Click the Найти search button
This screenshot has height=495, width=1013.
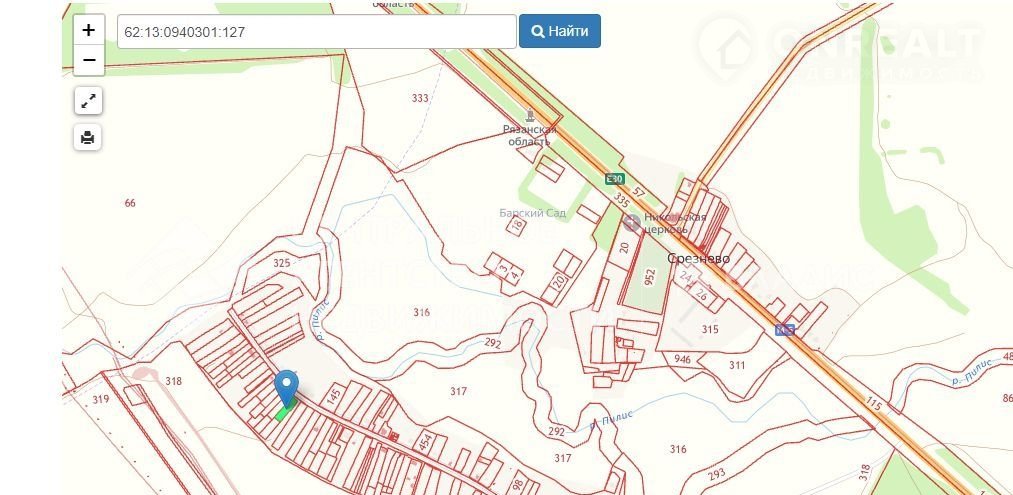(559, 31)
